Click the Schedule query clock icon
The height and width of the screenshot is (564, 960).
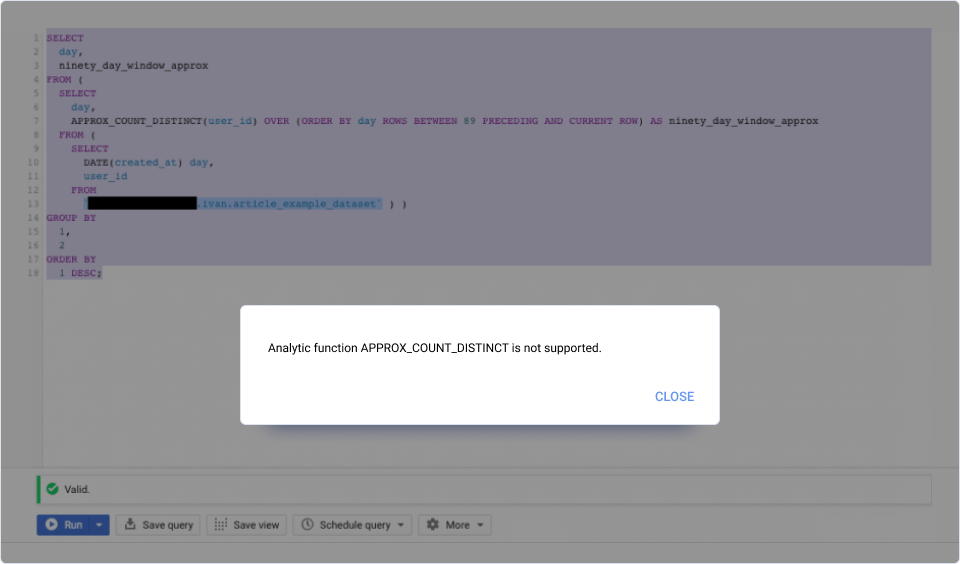(308, 525)
